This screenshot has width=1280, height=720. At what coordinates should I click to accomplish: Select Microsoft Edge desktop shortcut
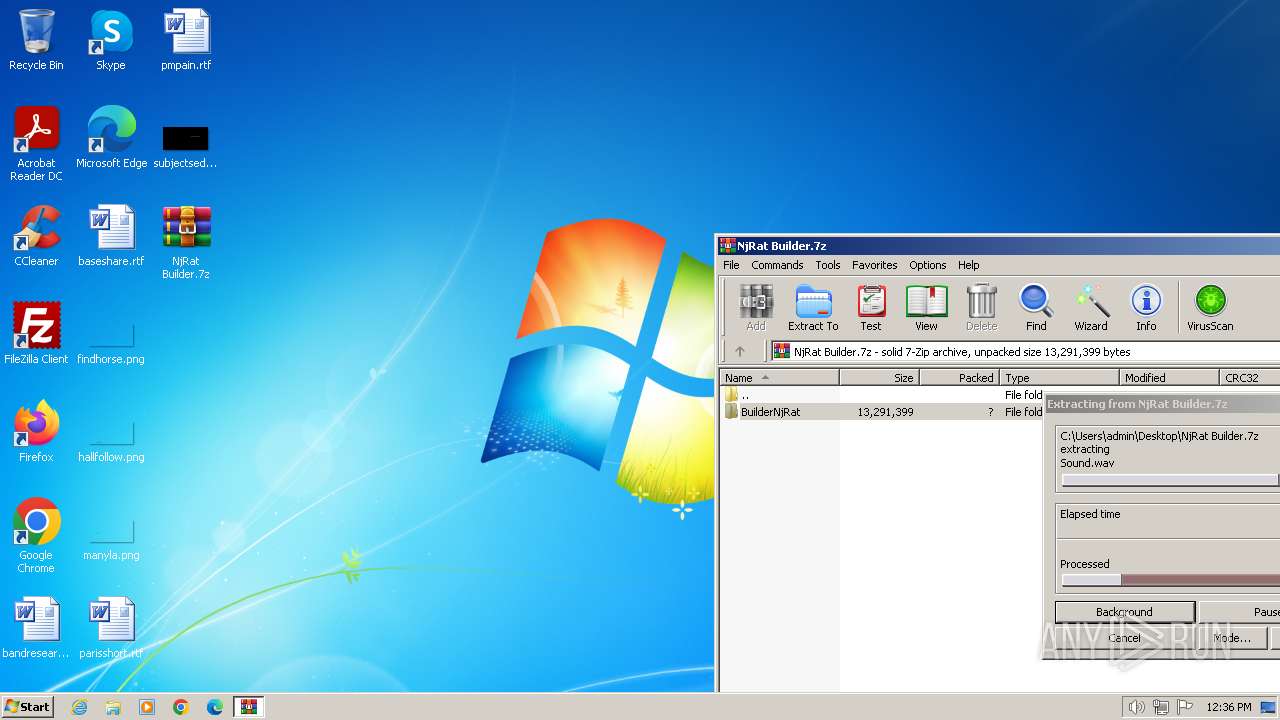click(111, 138)
